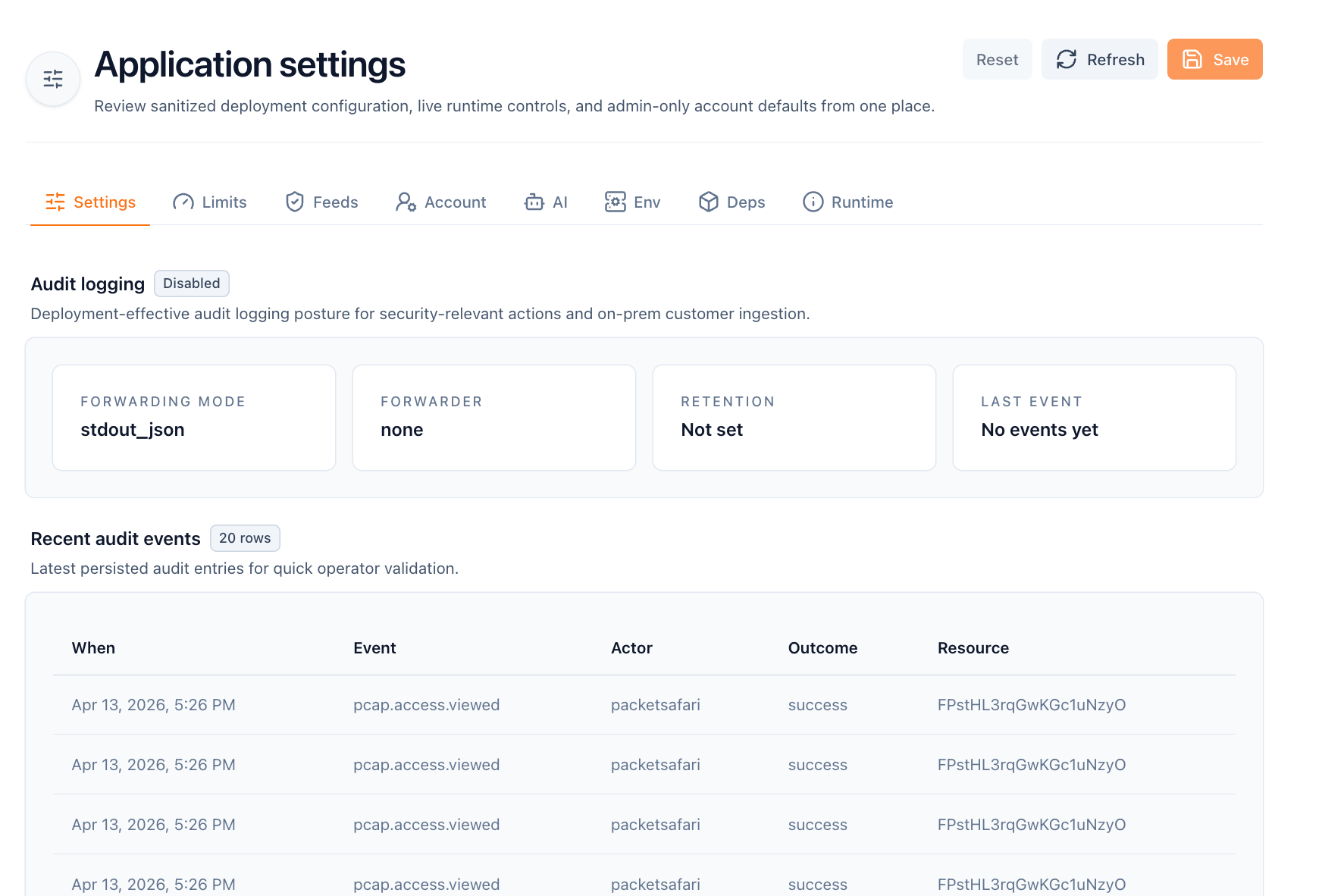Click the first row resource FPstHL3rqGwKGc1uNzyO
Viewport: 1322px width, 896px height.
click(x=1032, y=705)
